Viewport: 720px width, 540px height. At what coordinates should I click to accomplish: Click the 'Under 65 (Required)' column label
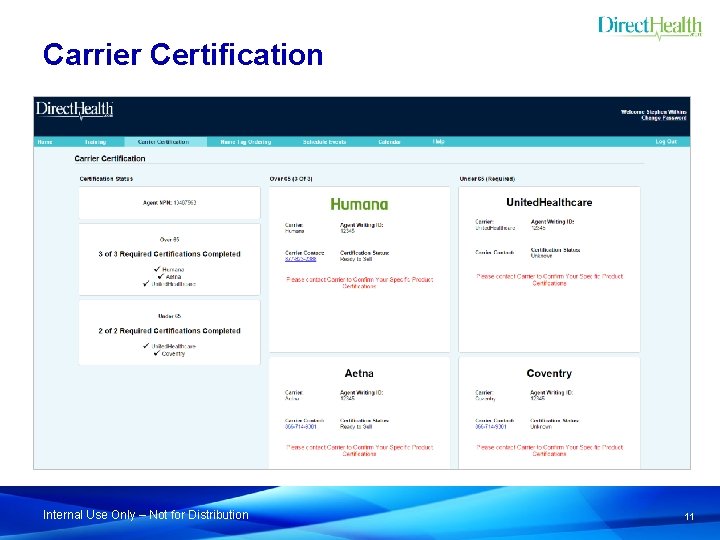(x=487, y=179)
